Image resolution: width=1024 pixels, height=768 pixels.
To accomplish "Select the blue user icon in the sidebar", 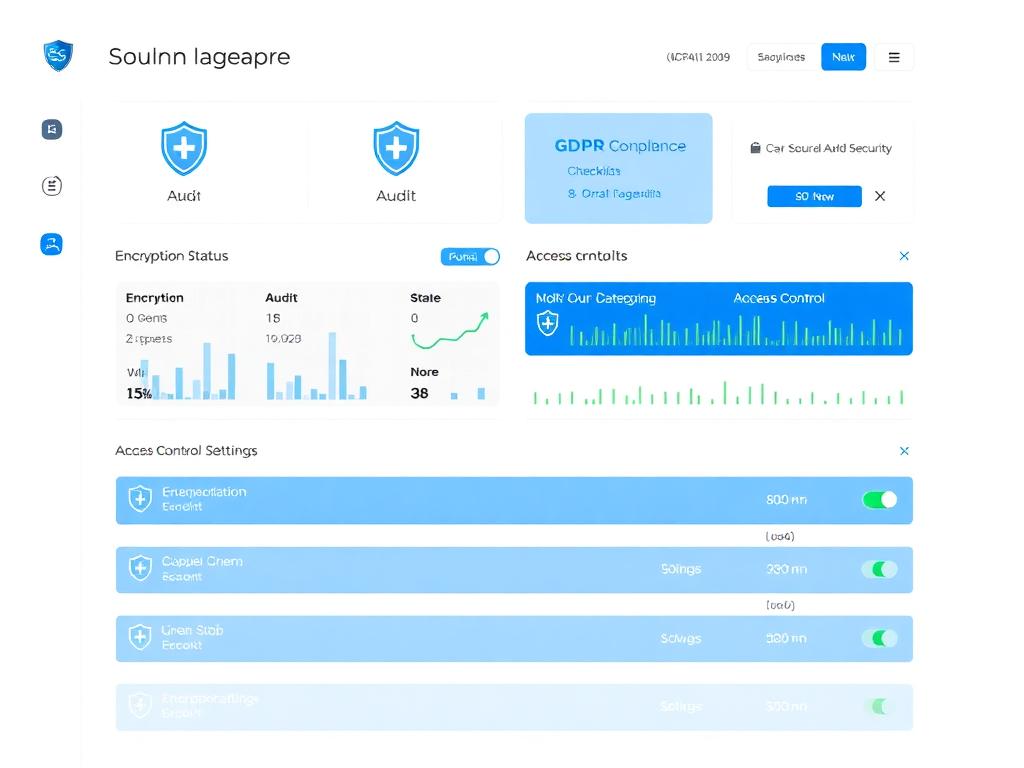I will coord(51,243).
